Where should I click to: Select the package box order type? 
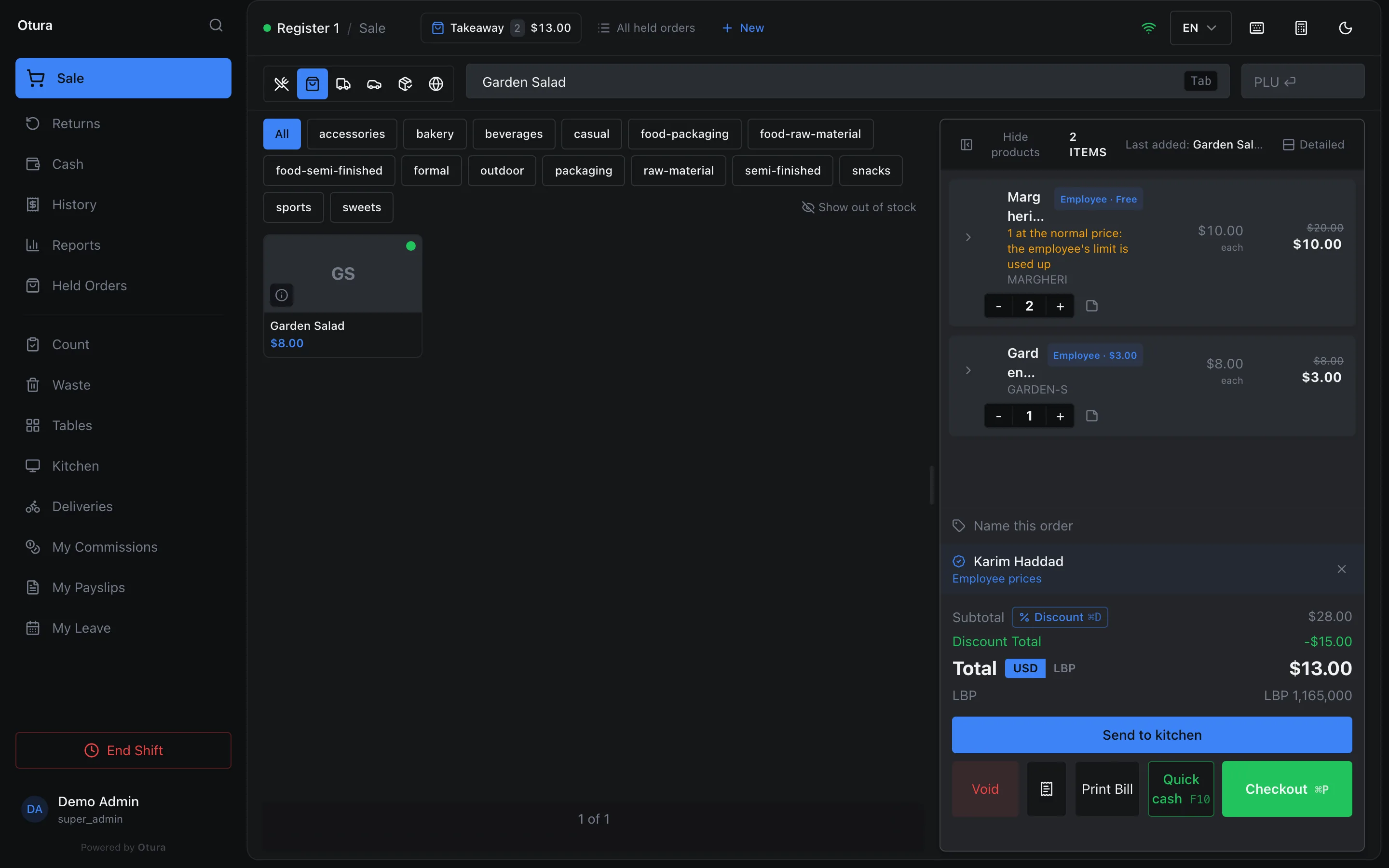(405, 84)
